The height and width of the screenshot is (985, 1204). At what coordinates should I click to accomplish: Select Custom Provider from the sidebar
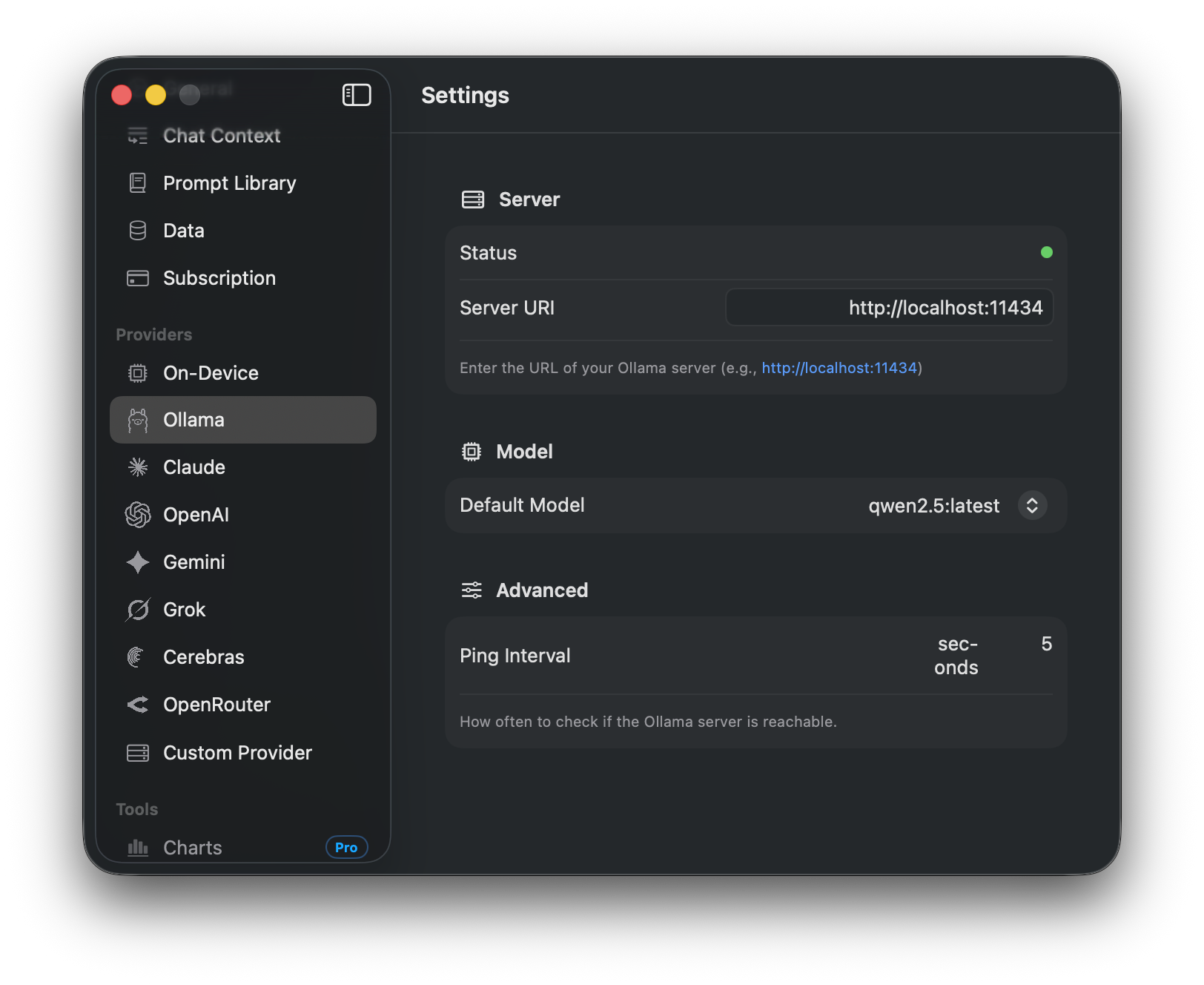138,752
